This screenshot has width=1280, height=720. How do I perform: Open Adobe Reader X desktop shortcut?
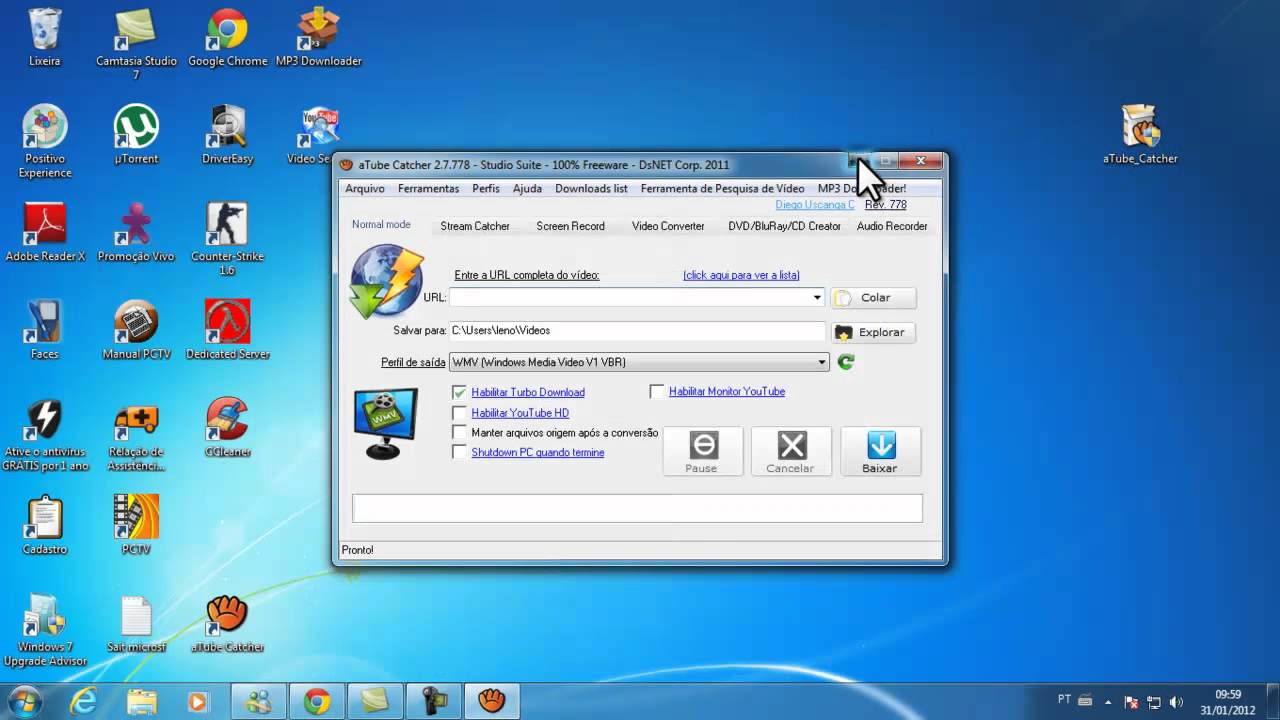tap(45, 232)
